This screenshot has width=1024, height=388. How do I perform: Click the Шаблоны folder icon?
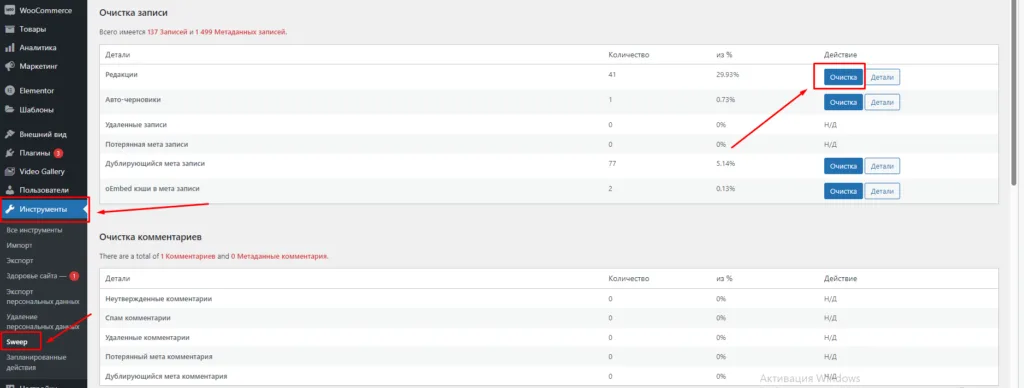point(10,110)
